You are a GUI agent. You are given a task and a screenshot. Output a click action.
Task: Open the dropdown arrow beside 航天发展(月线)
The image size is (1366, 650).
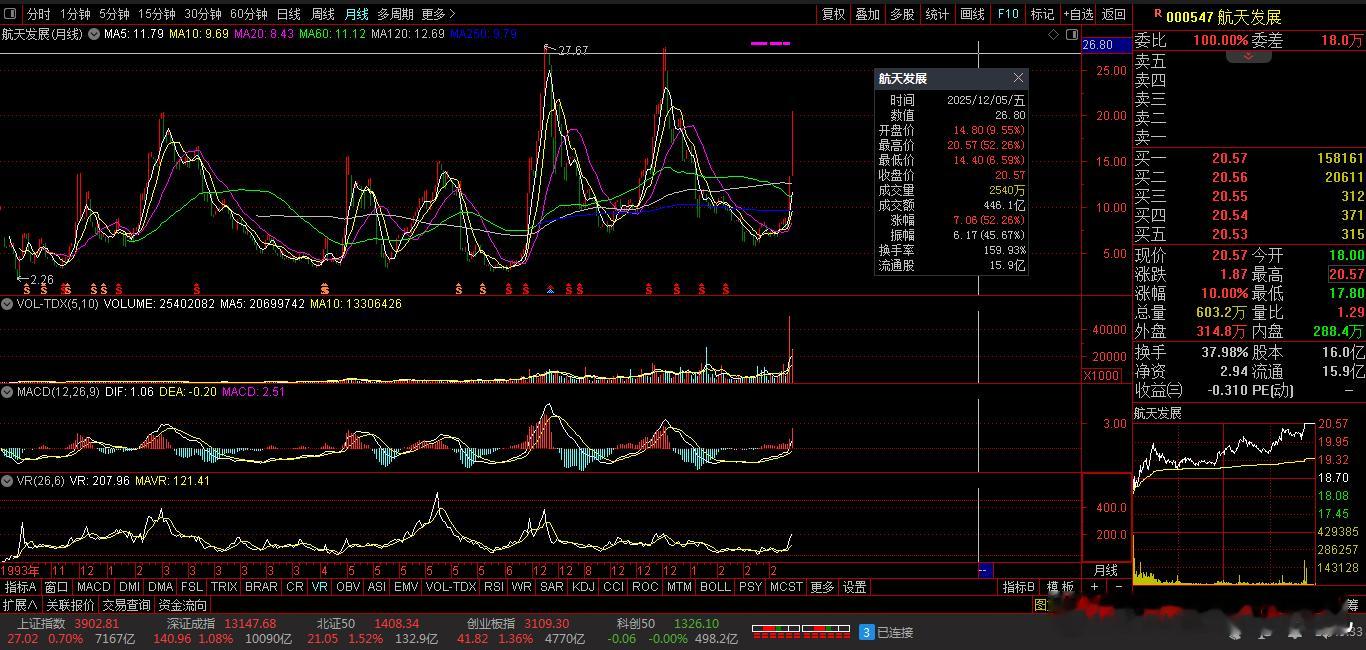click(x=94, y=34)
